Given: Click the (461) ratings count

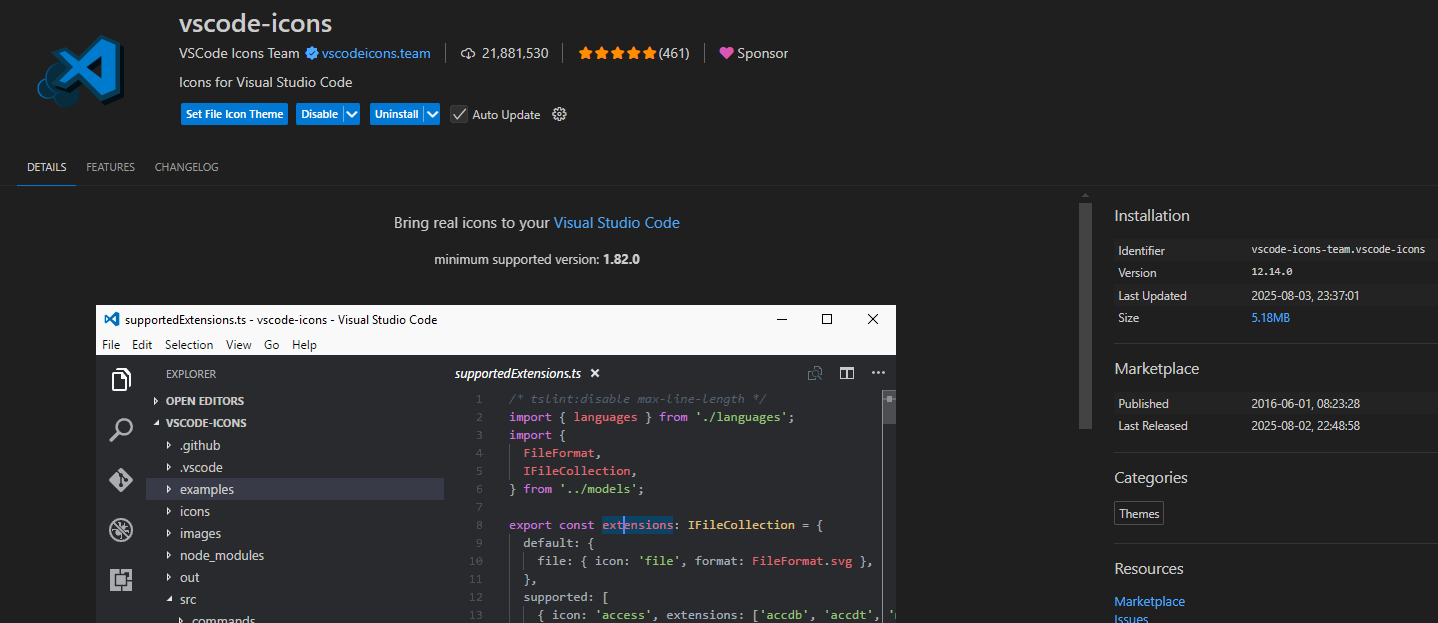Looking at the screenshot, I should pos(674,53).
